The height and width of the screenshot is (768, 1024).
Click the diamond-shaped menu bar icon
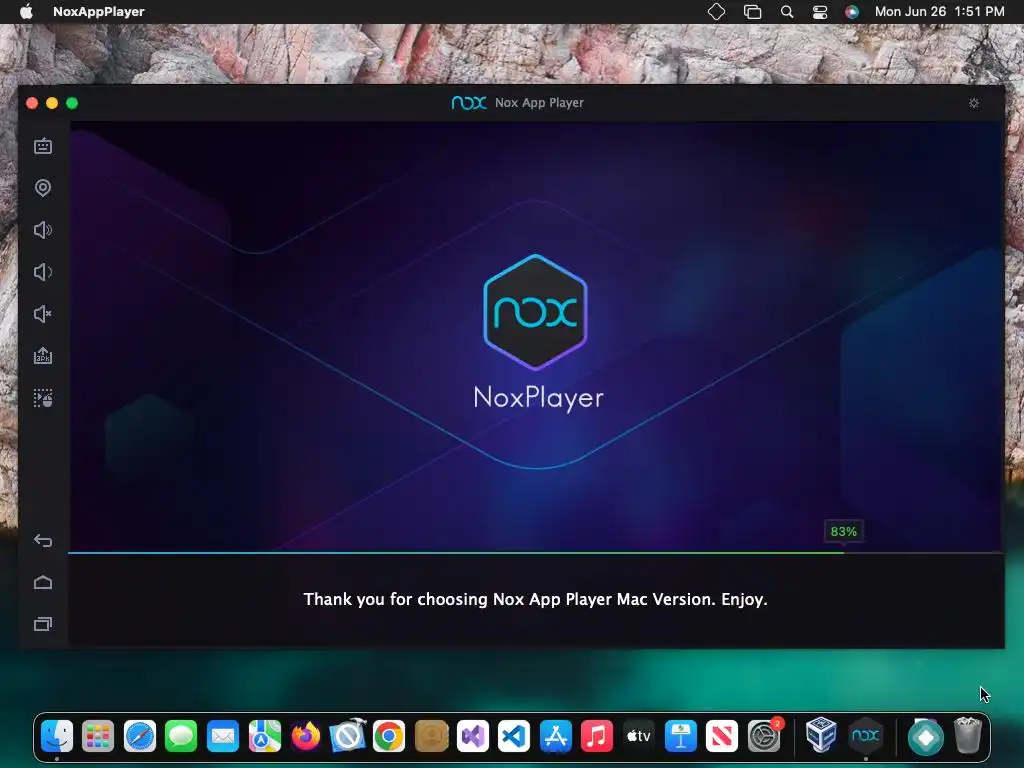pyautogui.click(x=716, y=12)
